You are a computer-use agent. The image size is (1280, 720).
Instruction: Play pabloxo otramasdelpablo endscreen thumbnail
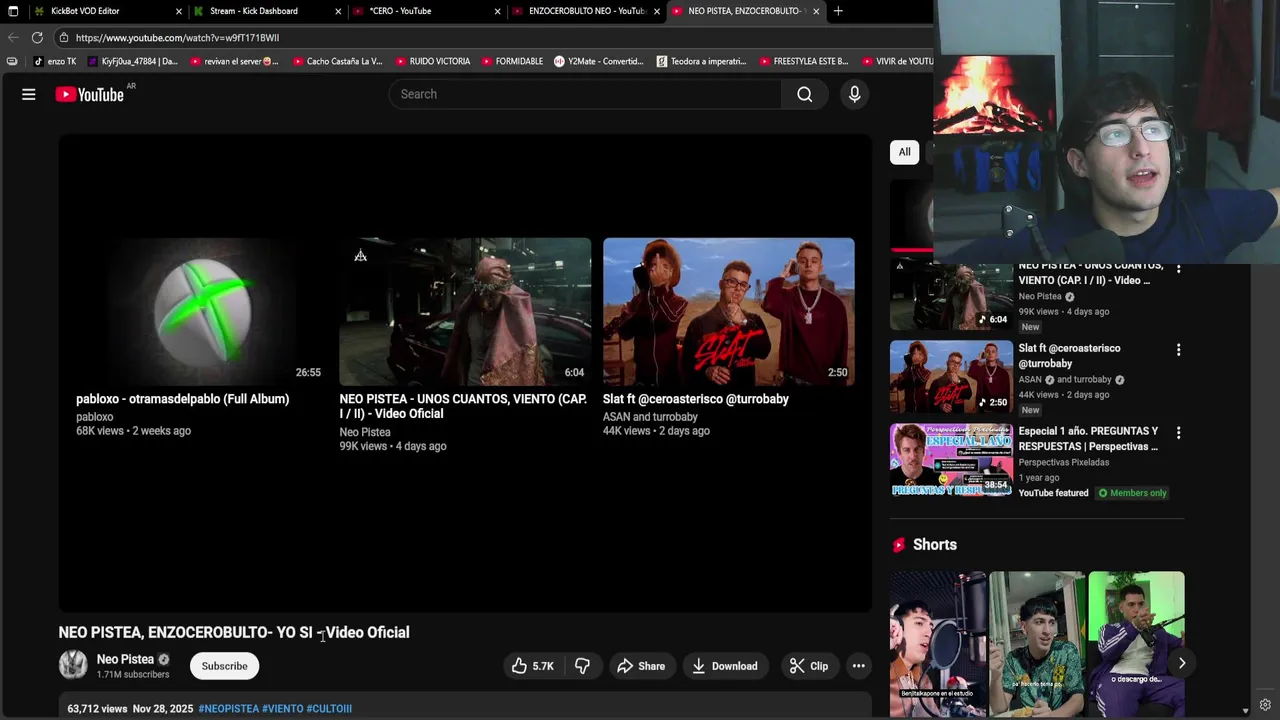click(x=201, y=312)
